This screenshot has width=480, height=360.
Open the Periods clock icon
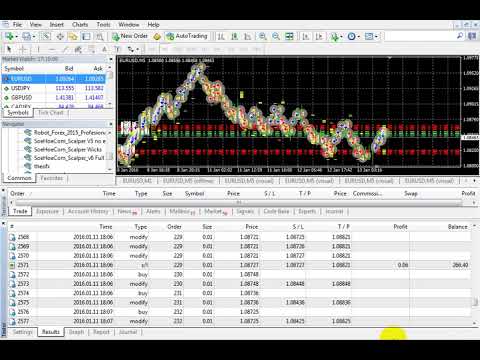coord(351,36)
